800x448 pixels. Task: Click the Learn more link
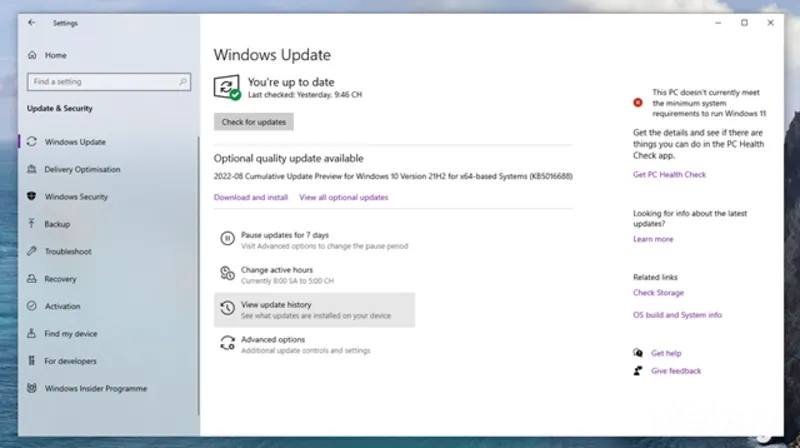[x=653, y=239]
